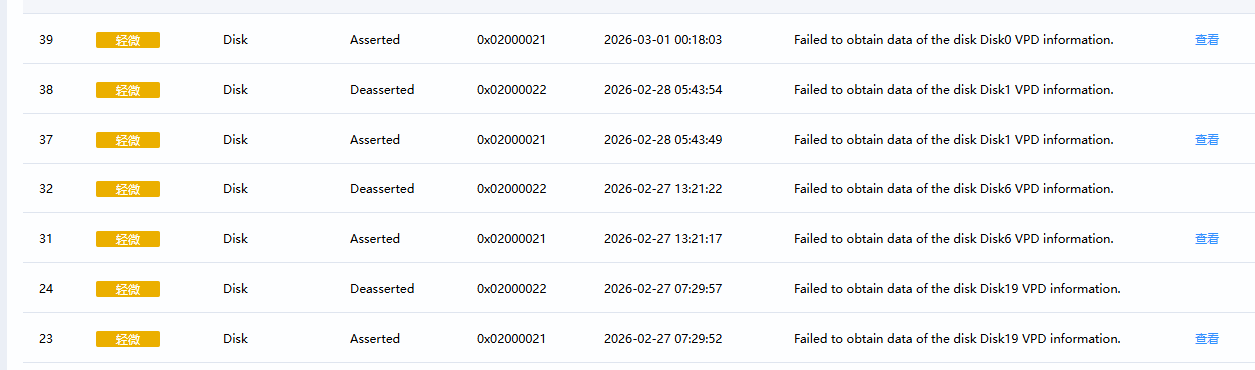Click event code 0x02000022 in row 38
This screenshot has height=370, width=1255.
click(512, 90)
